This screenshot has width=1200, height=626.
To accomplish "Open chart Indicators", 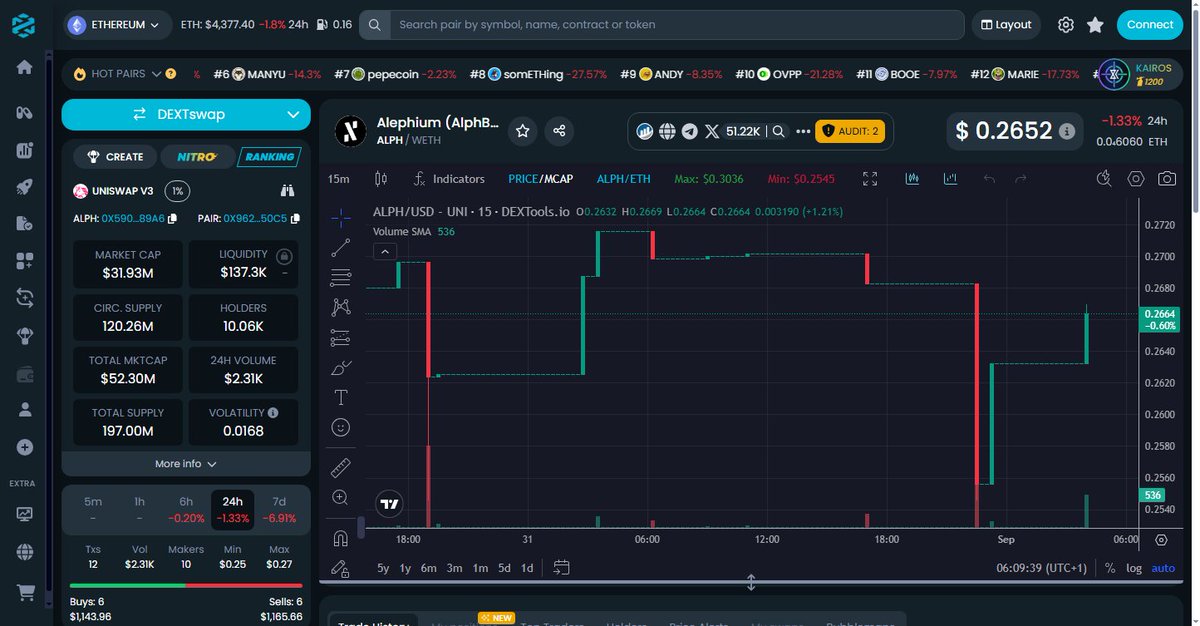I will coord(449,179).
